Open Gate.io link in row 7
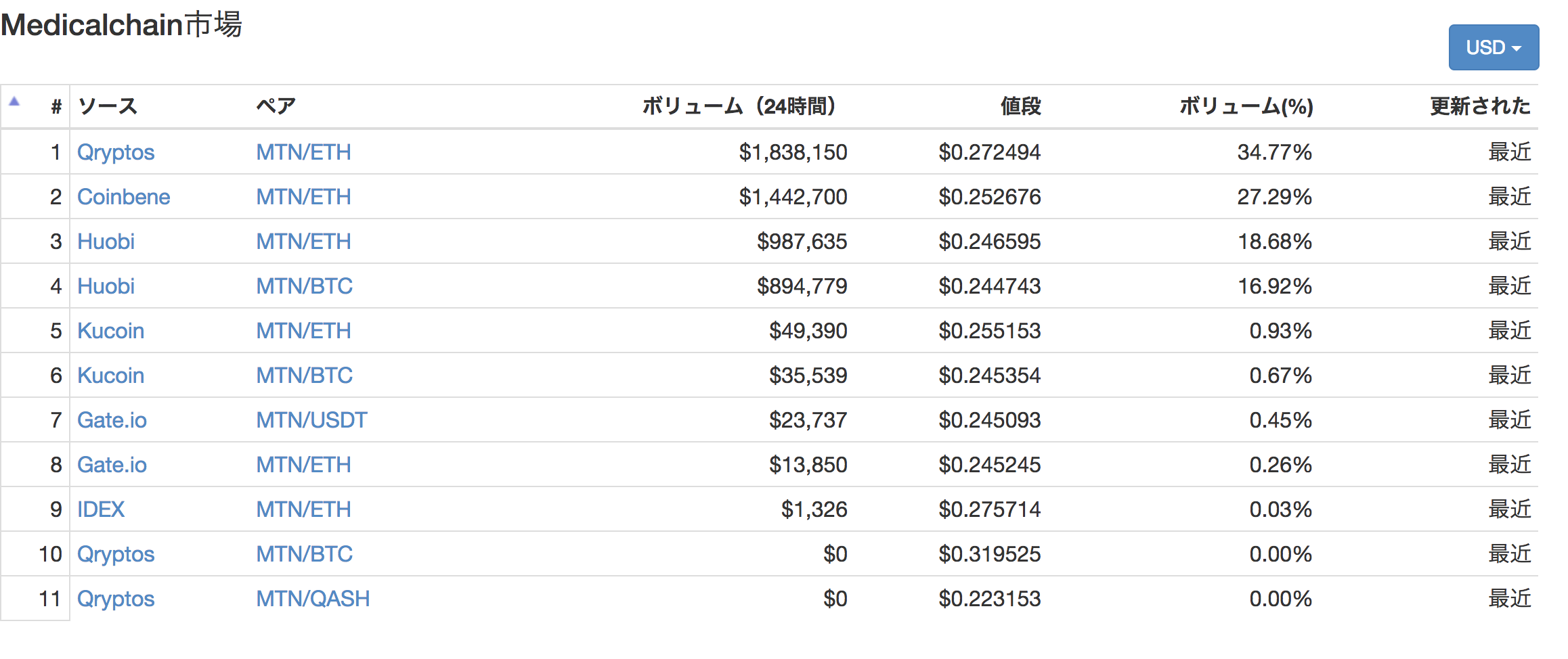1568x659 pixels. (x=112, y=420)
